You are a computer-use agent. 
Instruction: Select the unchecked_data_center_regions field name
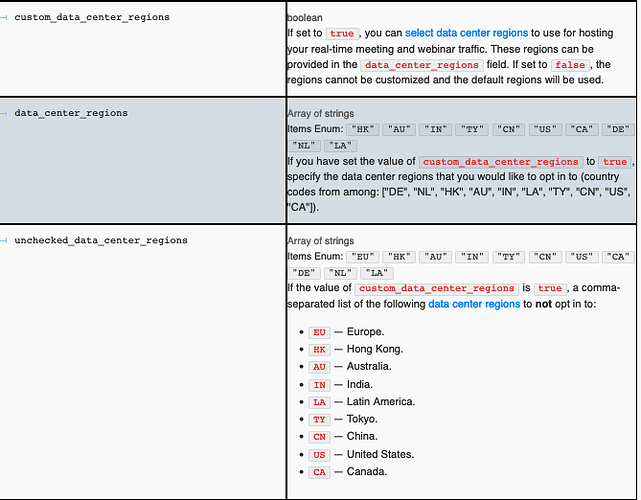(101, 240)
